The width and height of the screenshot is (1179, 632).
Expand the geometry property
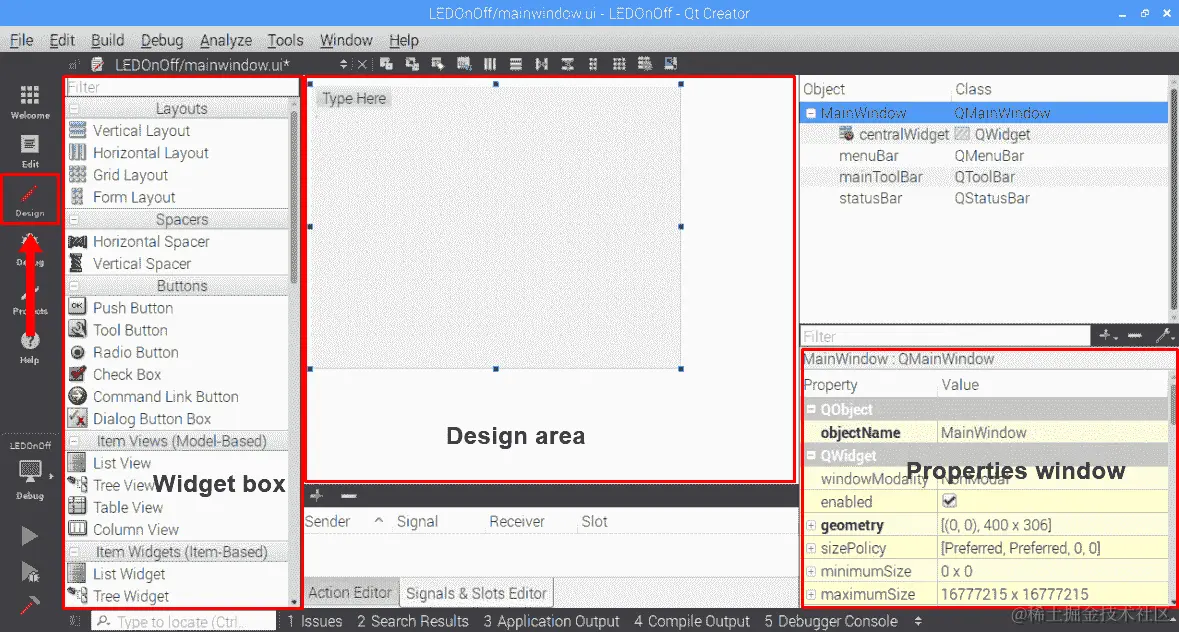click(x=811, y=525)
